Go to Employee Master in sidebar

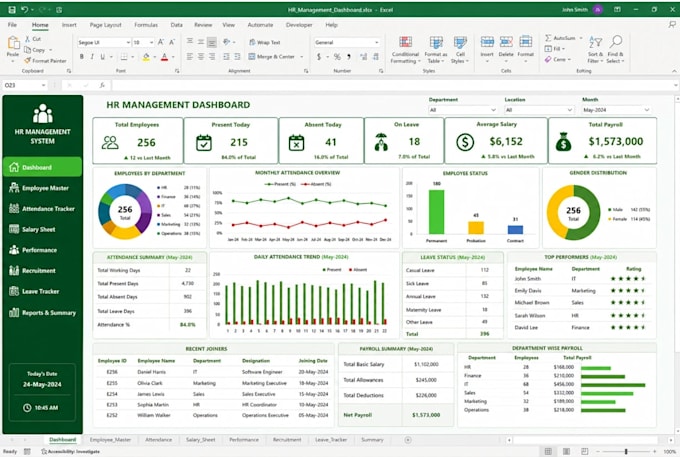coord(42,188)
